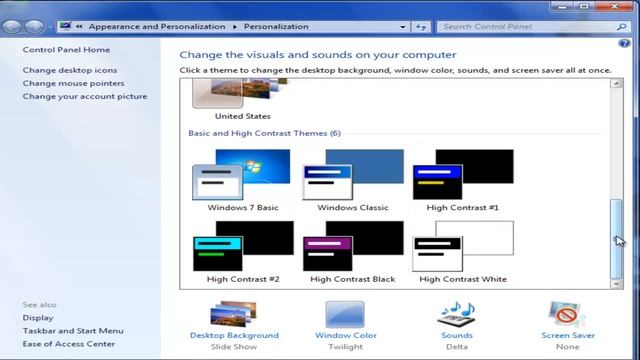Click the search magnifier icon

pos(621,27)
